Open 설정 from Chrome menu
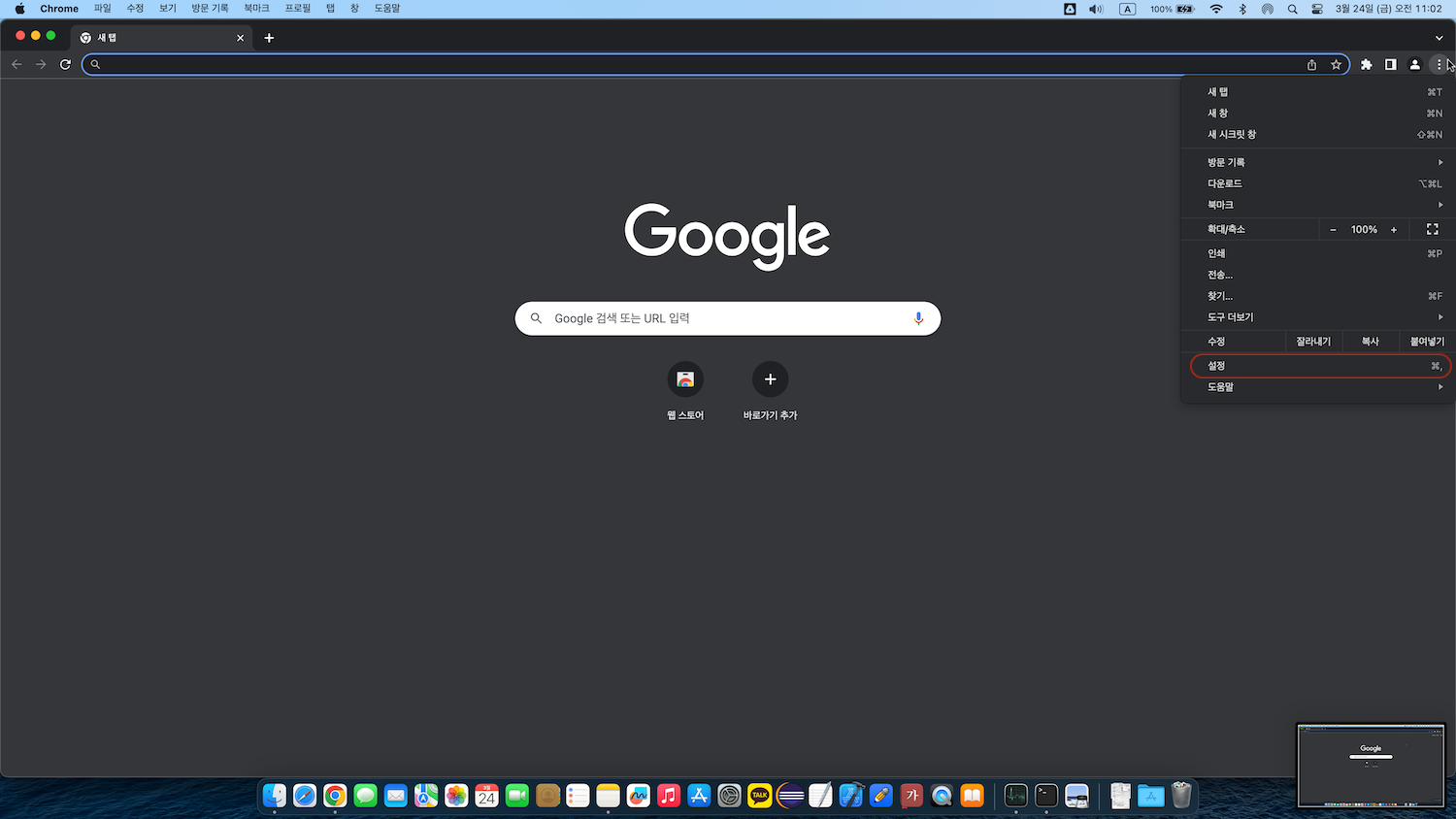This screenshot has width=1456, height=819. pyautogui.click(x=1318, y=366)
